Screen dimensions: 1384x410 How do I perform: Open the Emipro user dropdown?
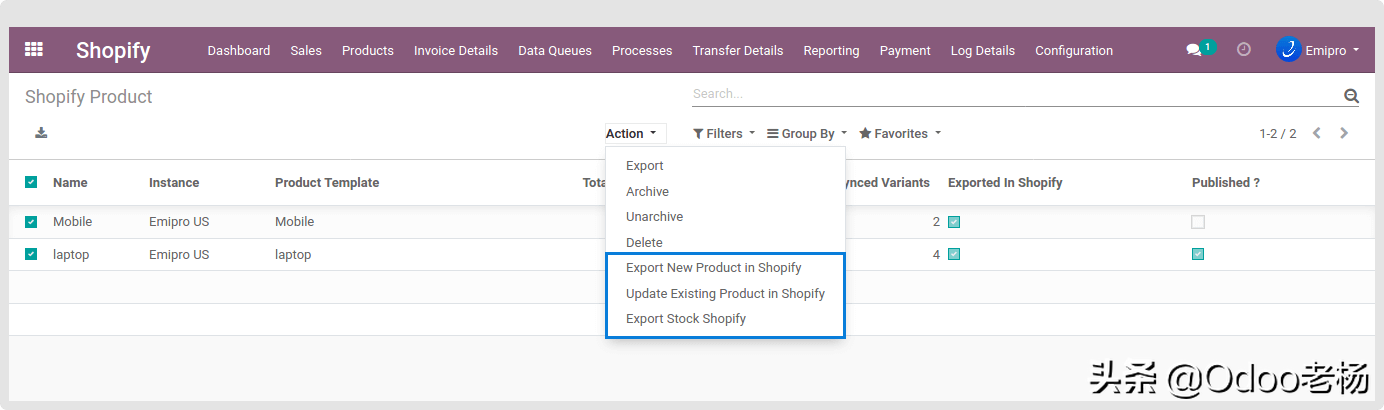point(1332,50)
